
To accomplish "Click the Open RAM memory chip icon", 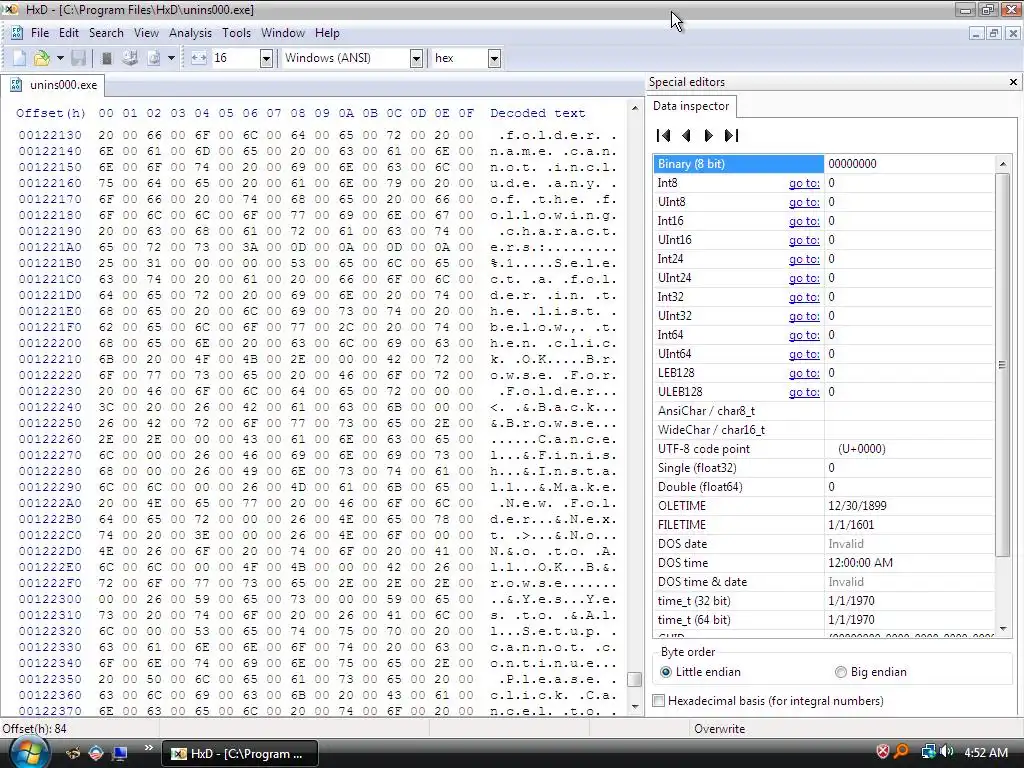I will pos(107,58).
